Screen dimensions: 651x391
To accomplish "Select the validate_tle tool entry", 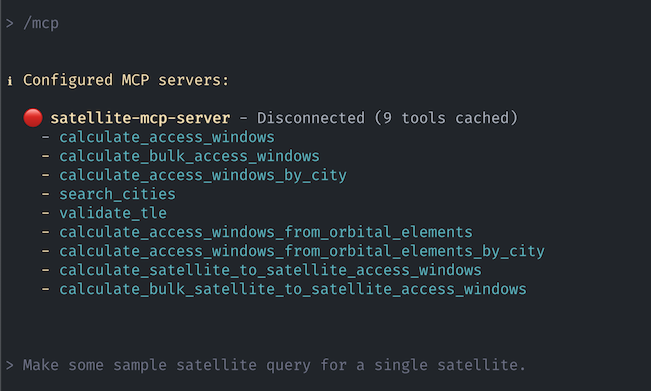I will point(113,213).
